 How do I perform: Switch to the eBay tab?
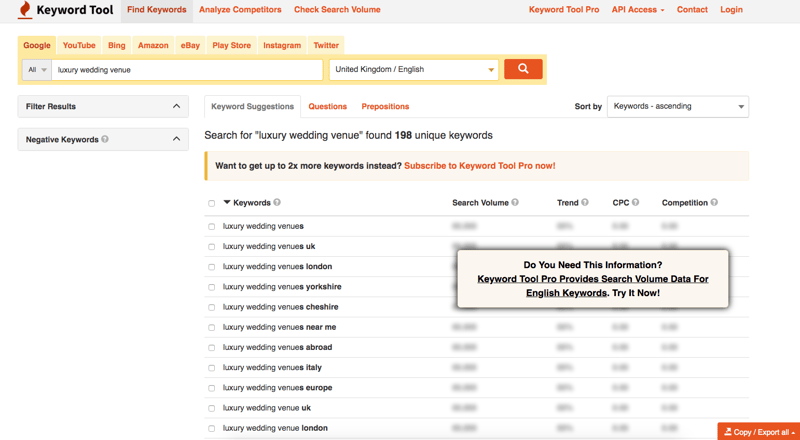(190, 45)
